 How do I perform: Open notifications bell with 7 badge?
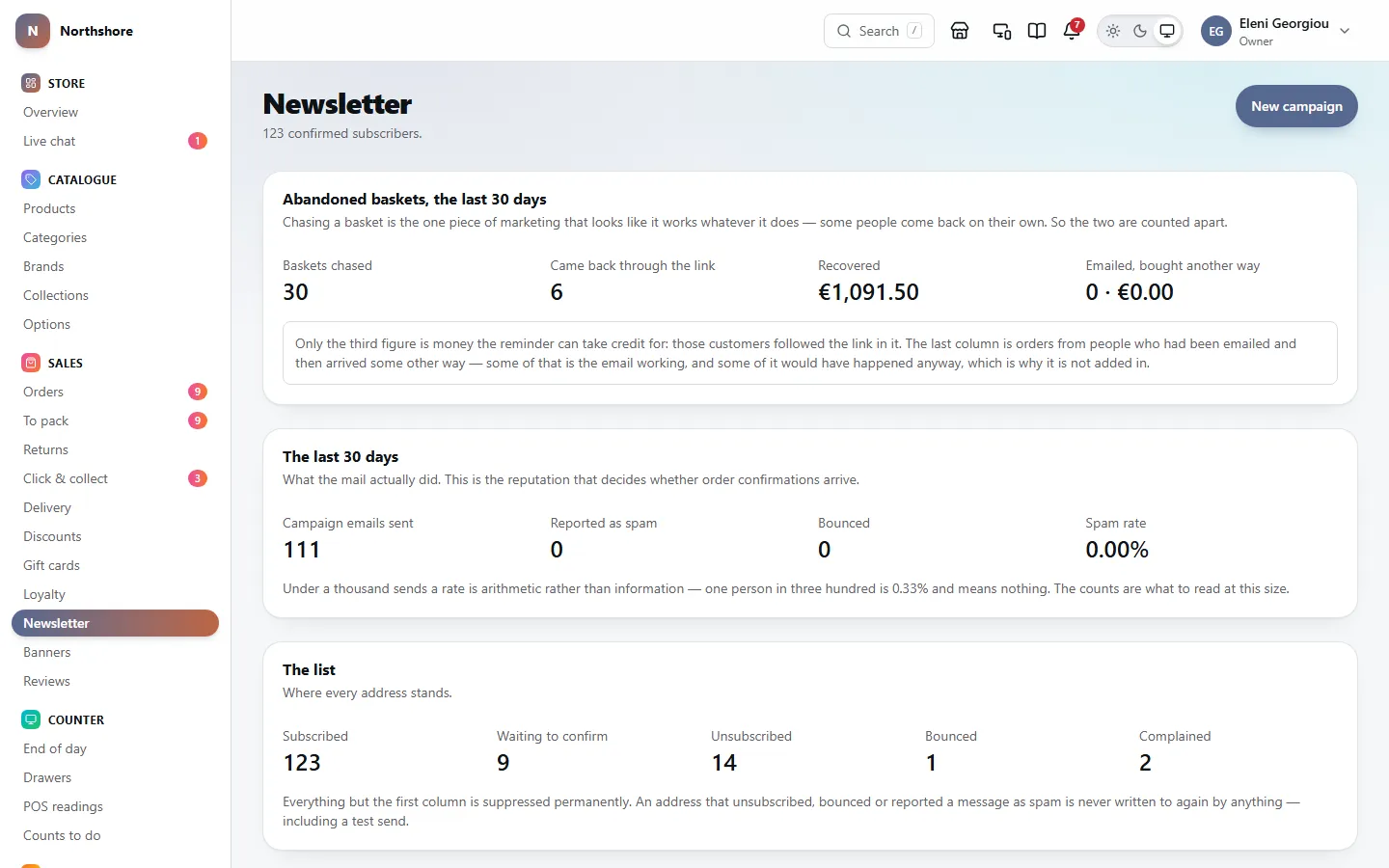pyautogui.click(x=1072, y=31)
